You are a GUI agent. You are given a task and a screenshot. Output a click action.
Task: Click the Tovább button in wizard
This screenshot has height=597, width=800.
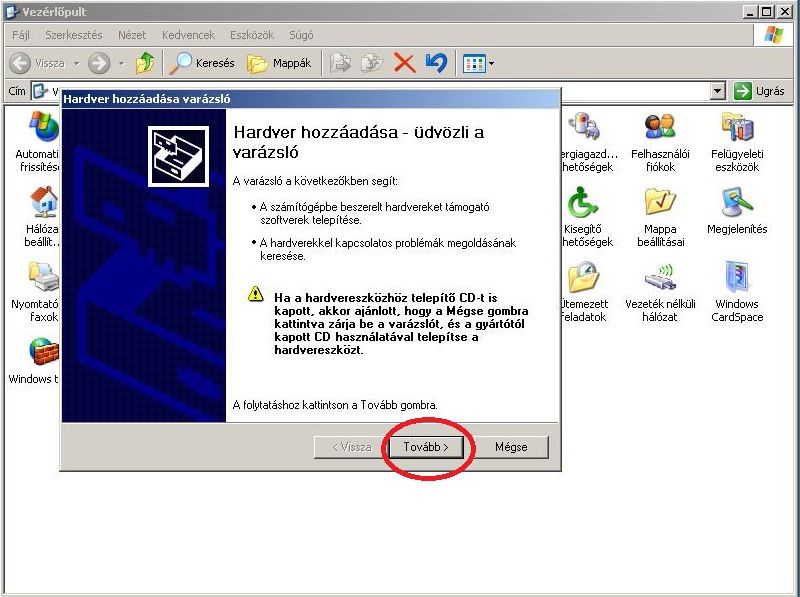pyautogui.click(x=426, y=447)
